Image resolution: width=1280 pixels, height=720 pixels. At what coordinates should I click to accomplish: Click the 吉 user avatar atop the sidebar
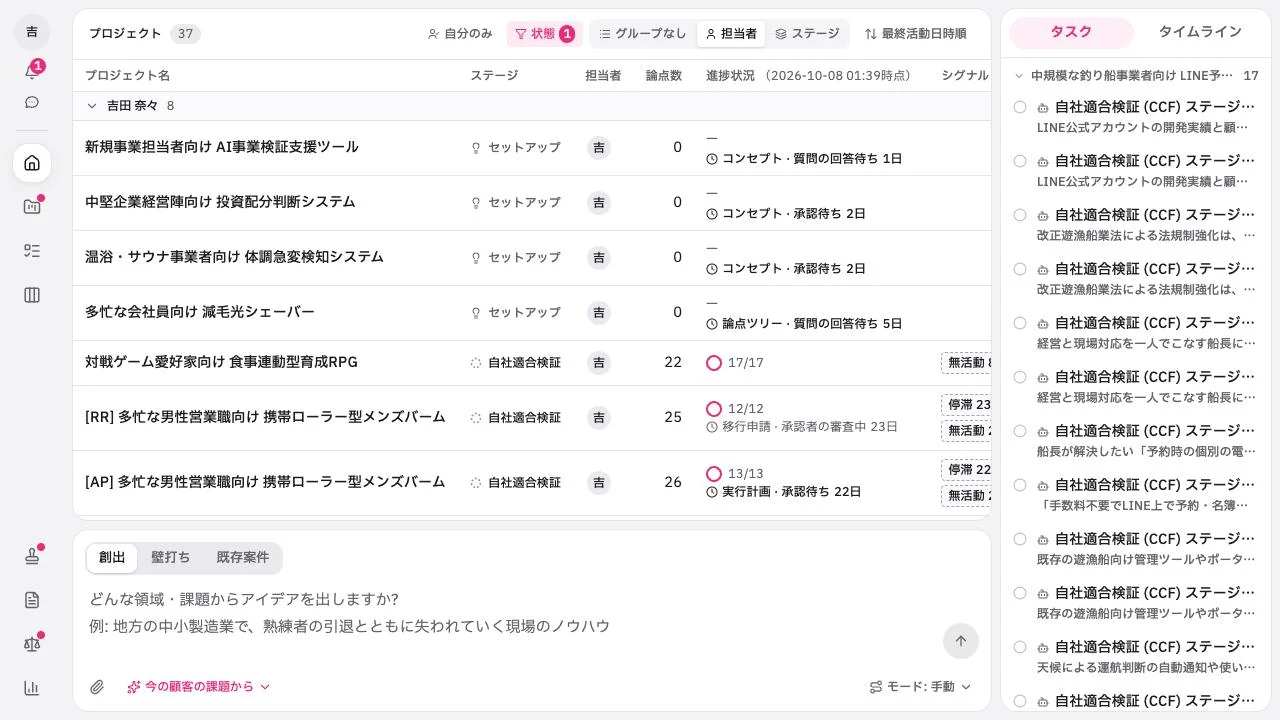point(32,32)
